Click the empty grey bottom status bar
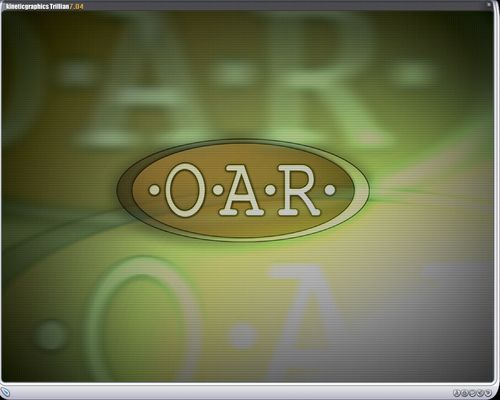Screen dimensions: 500x400 tap(230, 393)
